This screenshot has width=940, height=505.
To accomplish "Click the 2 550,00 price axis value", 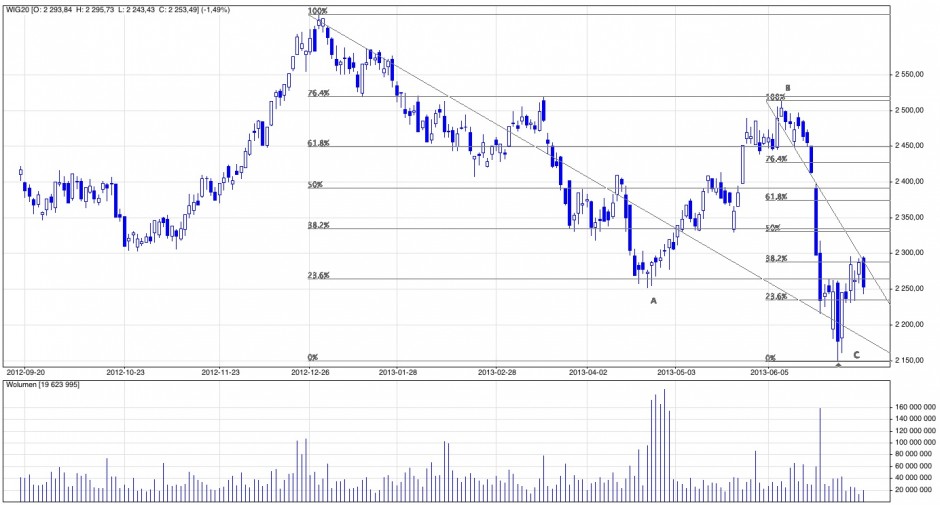I will point(911,74).
